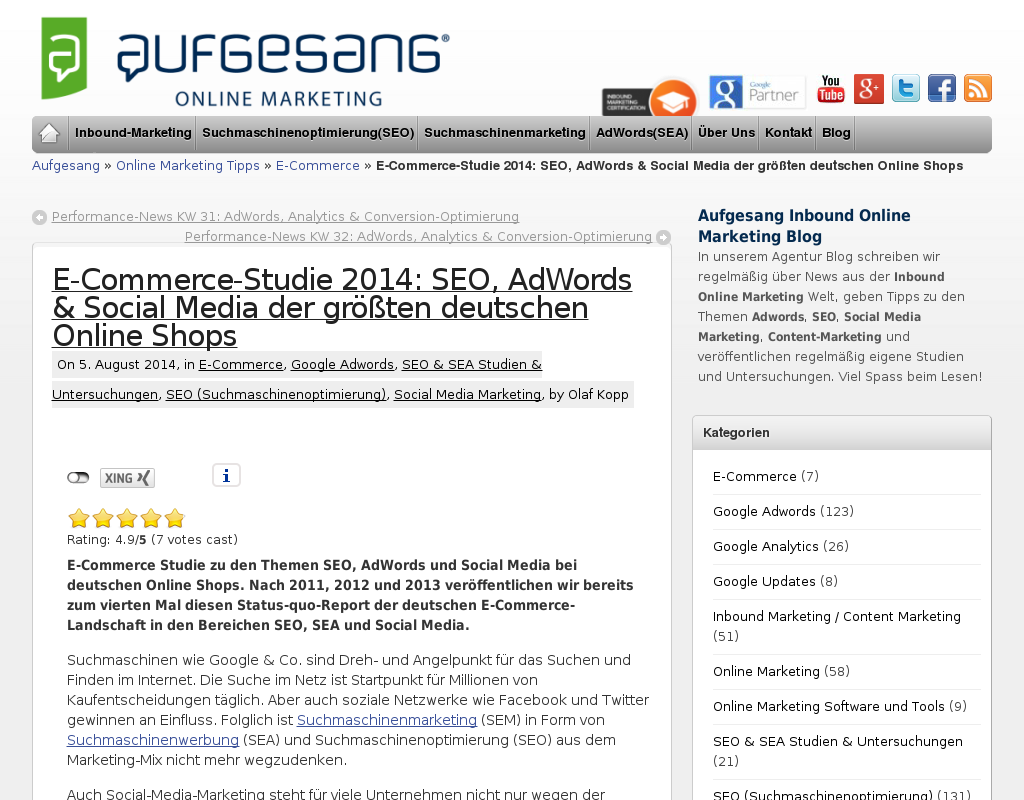Screen dimensions: 1024x800
Task: Open the Facebook icon
Action: pos(942,88)
